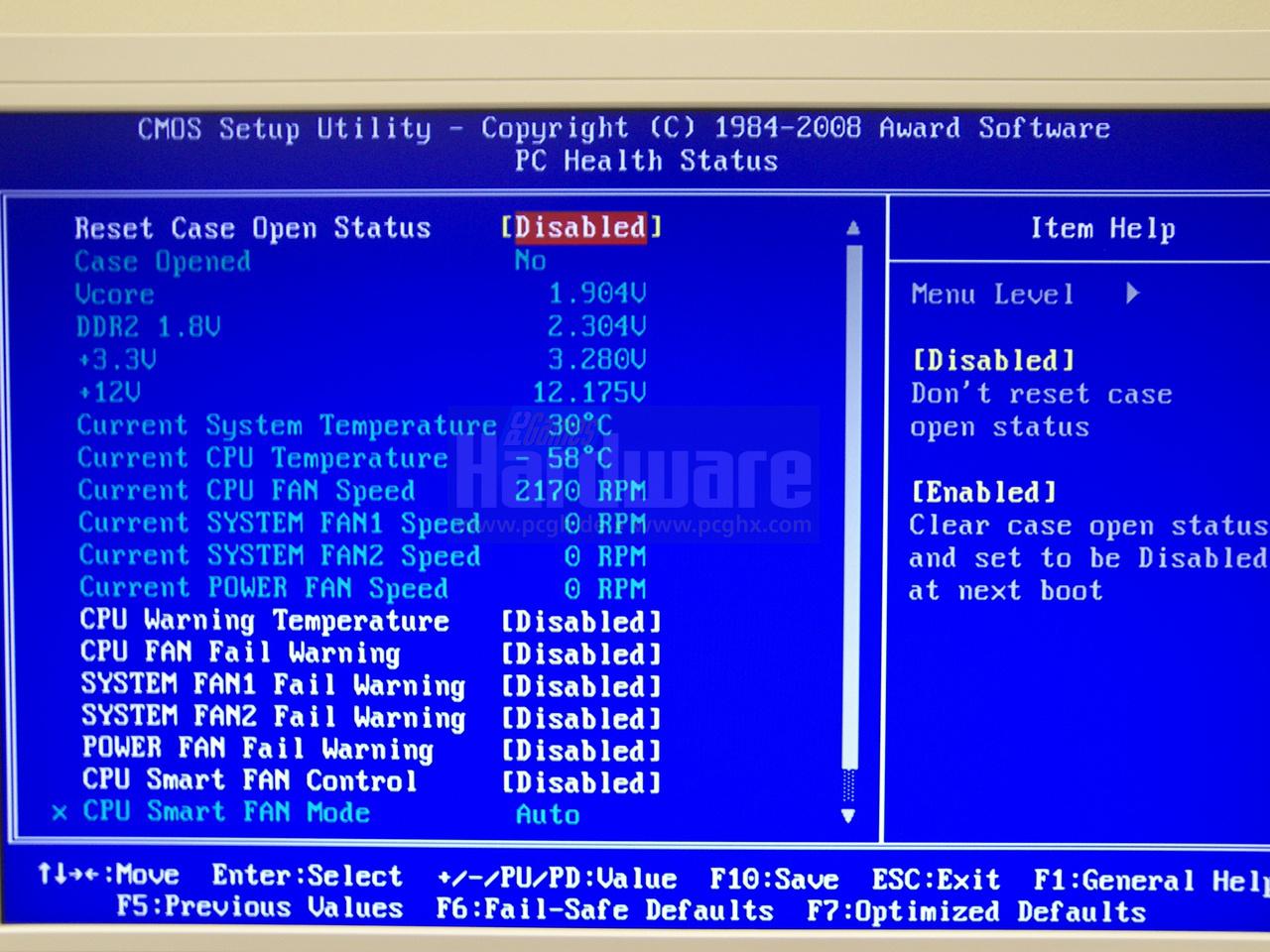Viewport: 1270px width, 952px height.
Task: Click F10:Save hint
Action: pos(774,880)
